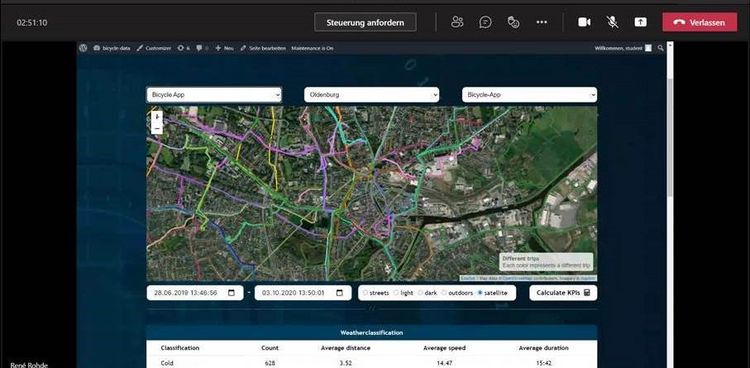Screen dimensions: 750x368
Task: Expand the Bicycle App dropdown
Action: coord(214,95)
